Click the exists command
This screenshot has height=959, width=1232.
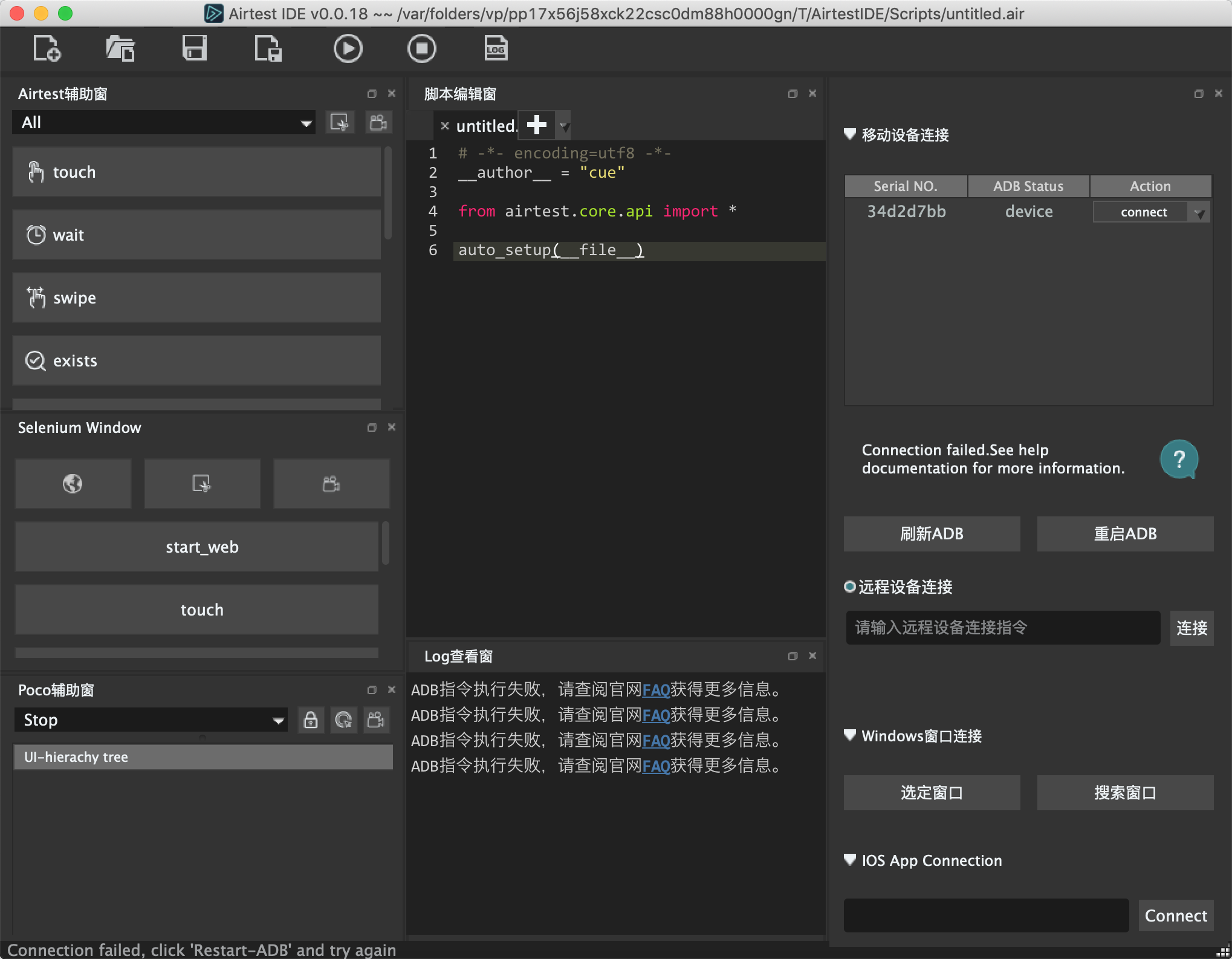pos(196,360)
